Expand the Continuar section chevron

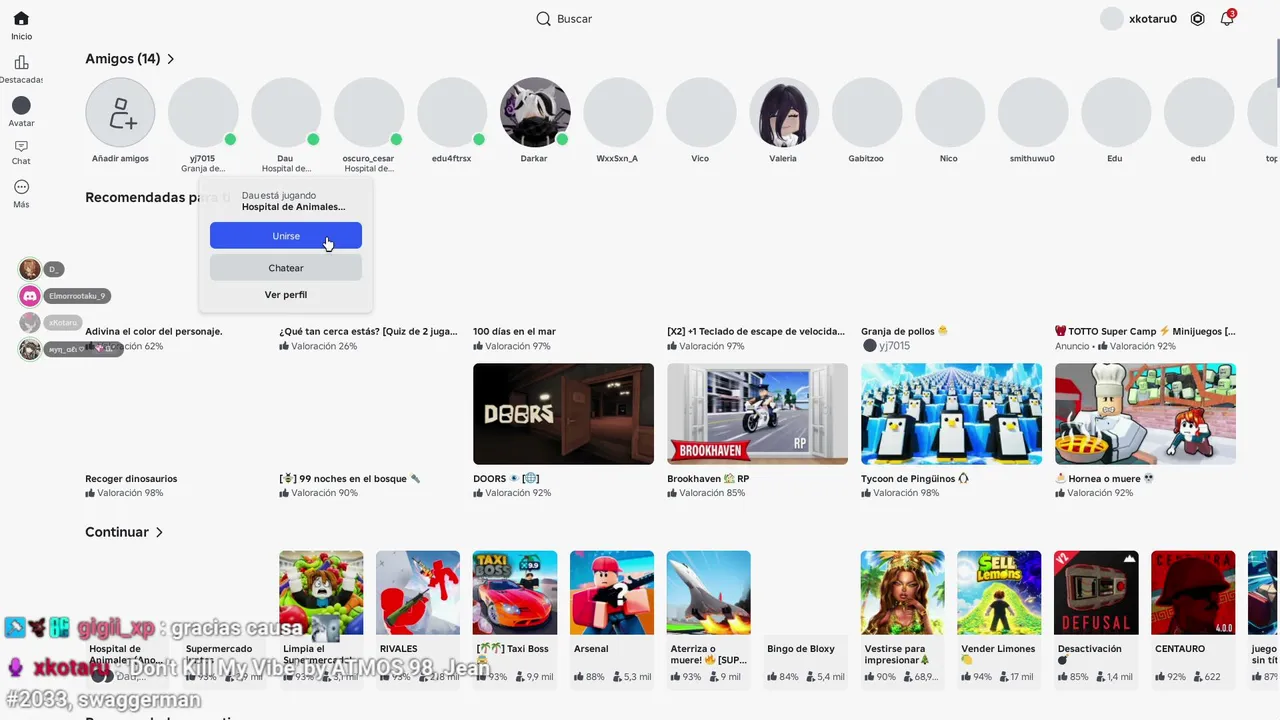point(159,533)
